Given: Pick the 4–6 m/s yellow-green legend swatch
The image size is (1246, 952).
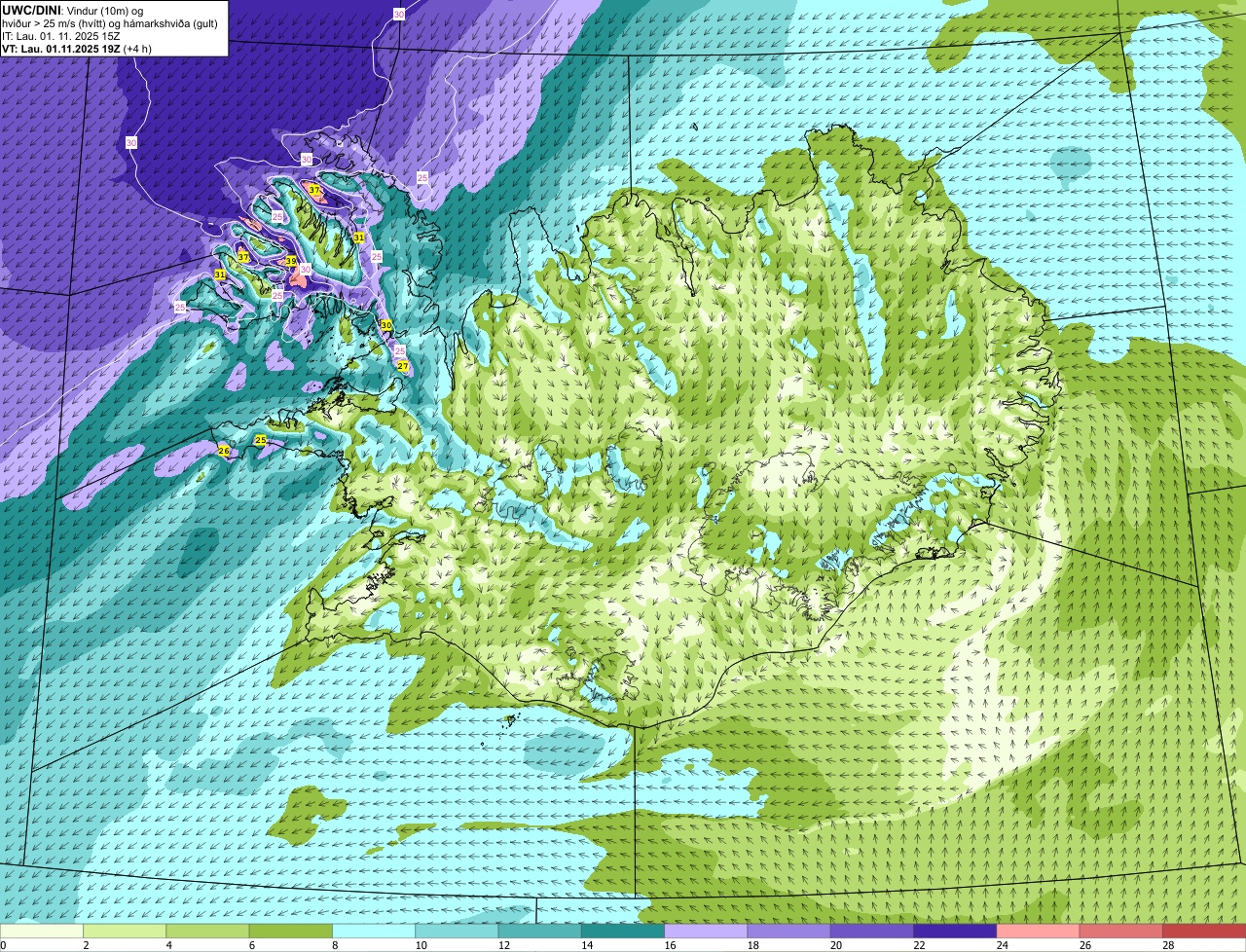Looking at the screenshot, I should (x=207, y=931).
